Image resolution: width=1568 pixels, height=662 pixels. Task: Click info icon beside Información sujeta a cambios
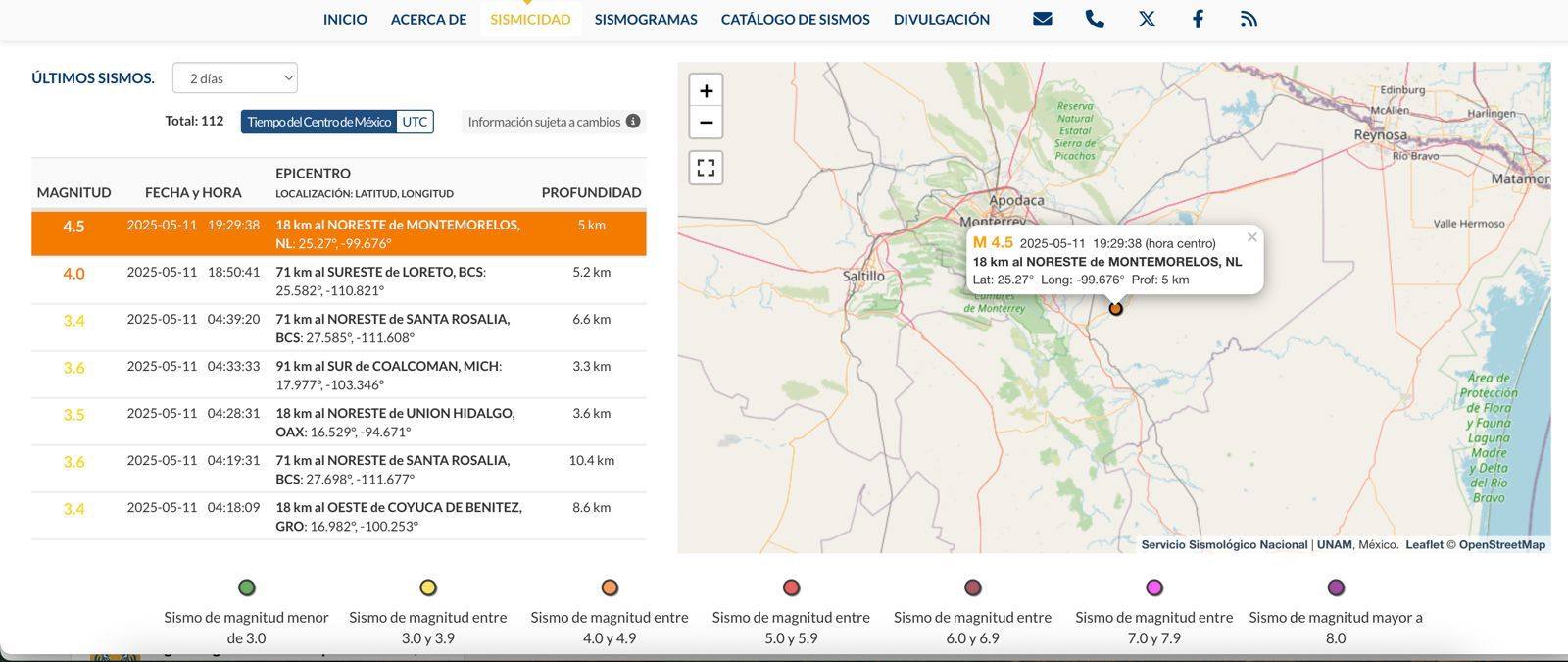coord(633,122)
